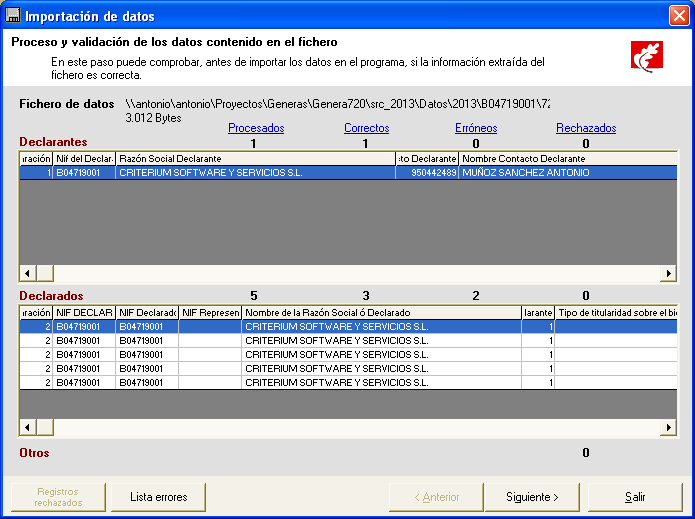The height and width of the screenshot is (519, 695).
Task: Click the red leaf logo icon
Action: click(647, 56)
